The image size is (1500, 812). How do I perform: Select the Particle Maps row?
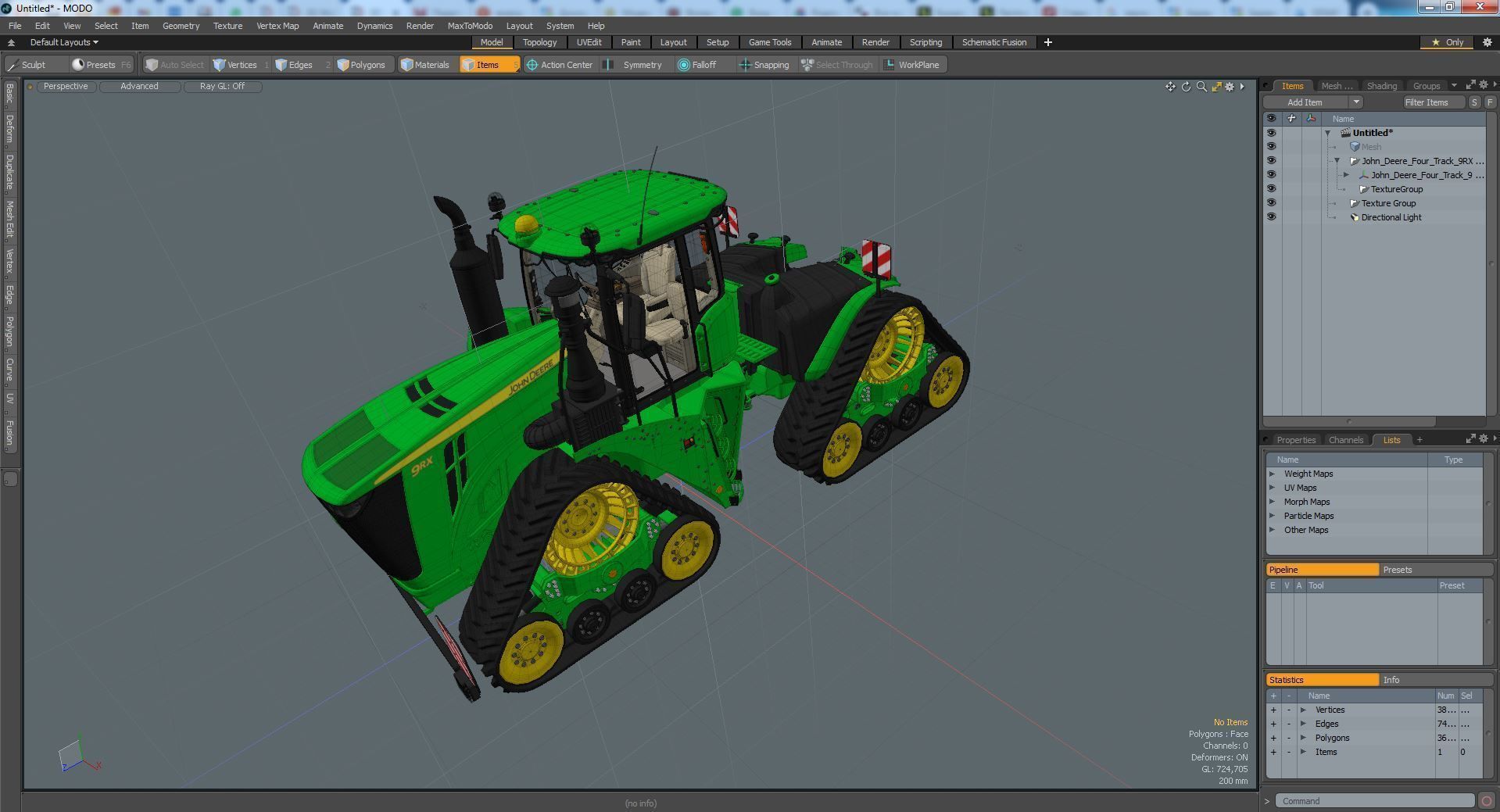click(x=1373, y=516)
